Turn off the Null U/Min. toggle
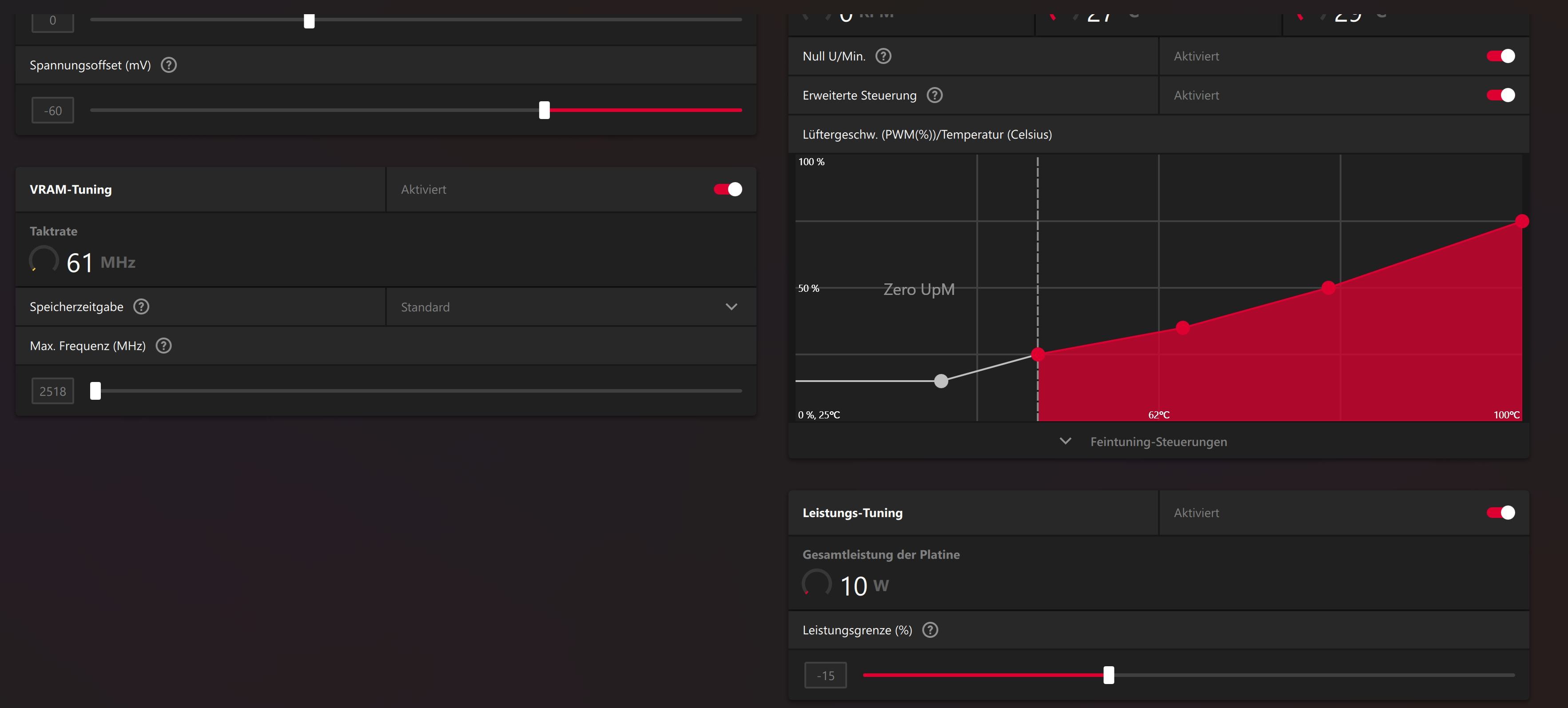The height and width of the screenshot is (708, 1568). click(x=1500, y=56)
